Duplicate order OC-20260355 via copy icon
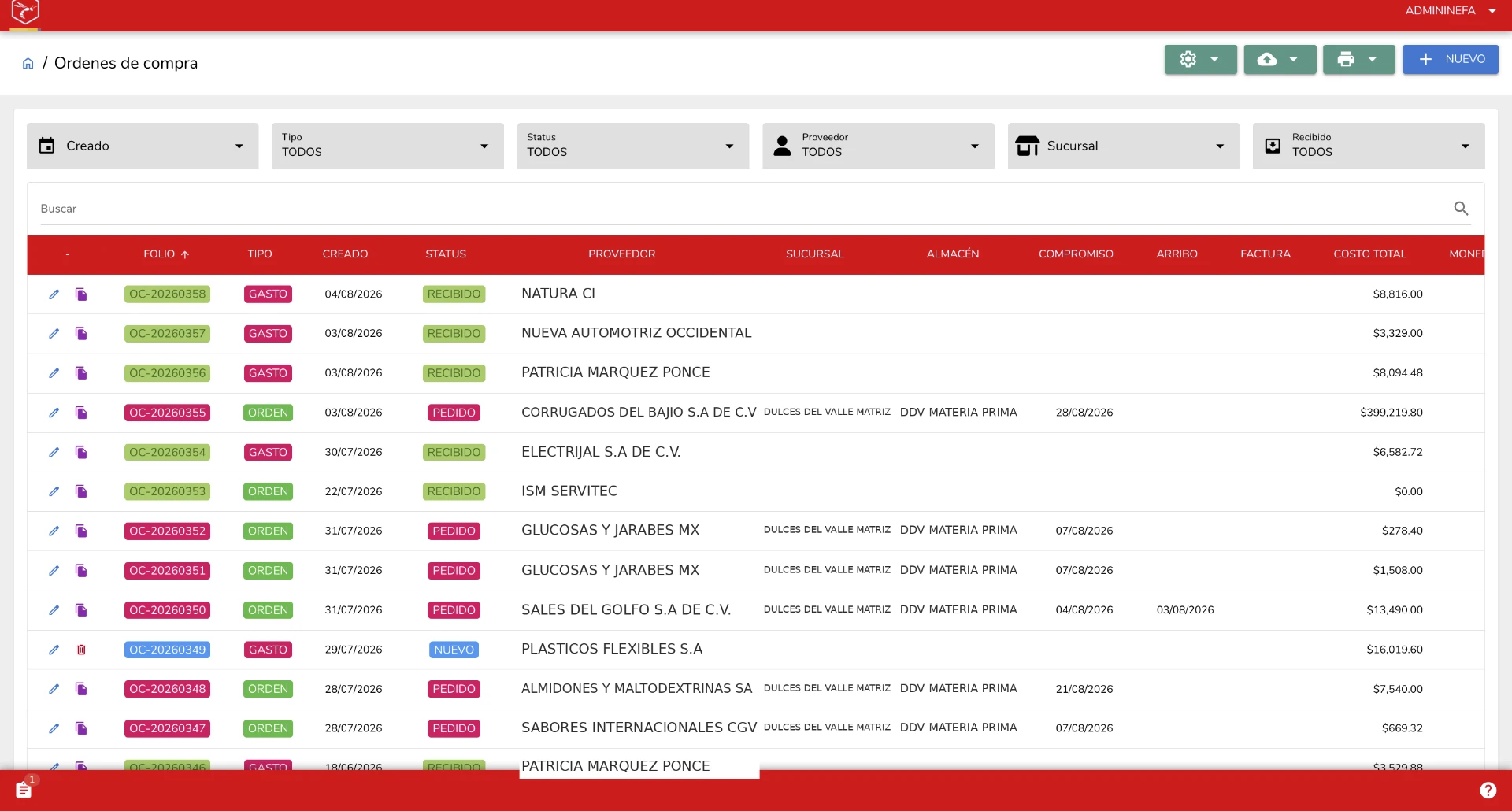The width and height of the screenshot is (1512, 811). (x=81, y=413)
